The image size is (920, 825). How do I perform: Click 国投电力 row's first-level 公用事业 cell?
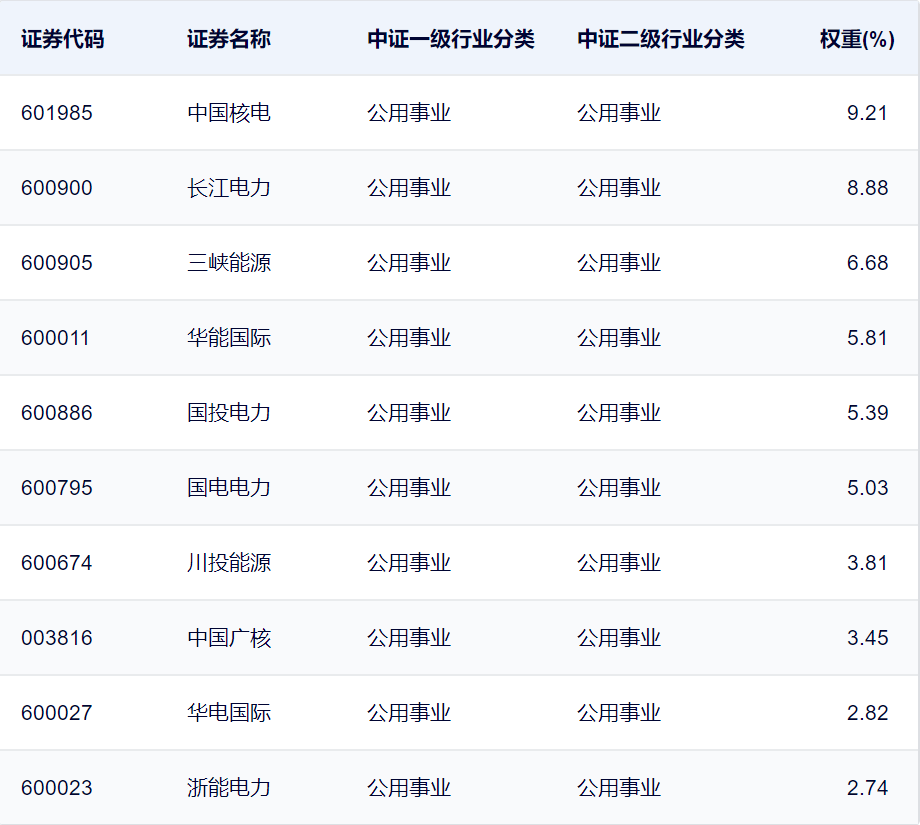coord(409,412)
